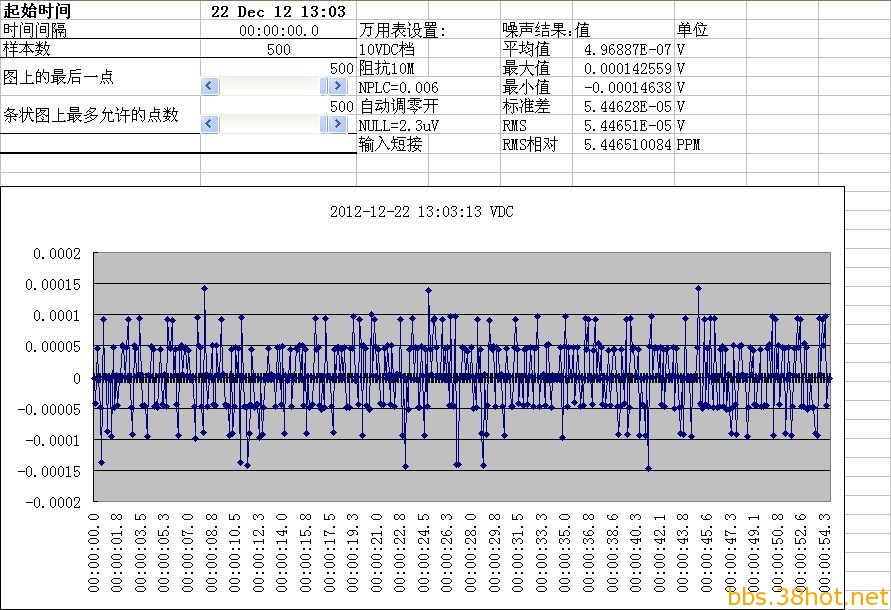Select the 噪声结果 header cell

[x=536, y=30]
